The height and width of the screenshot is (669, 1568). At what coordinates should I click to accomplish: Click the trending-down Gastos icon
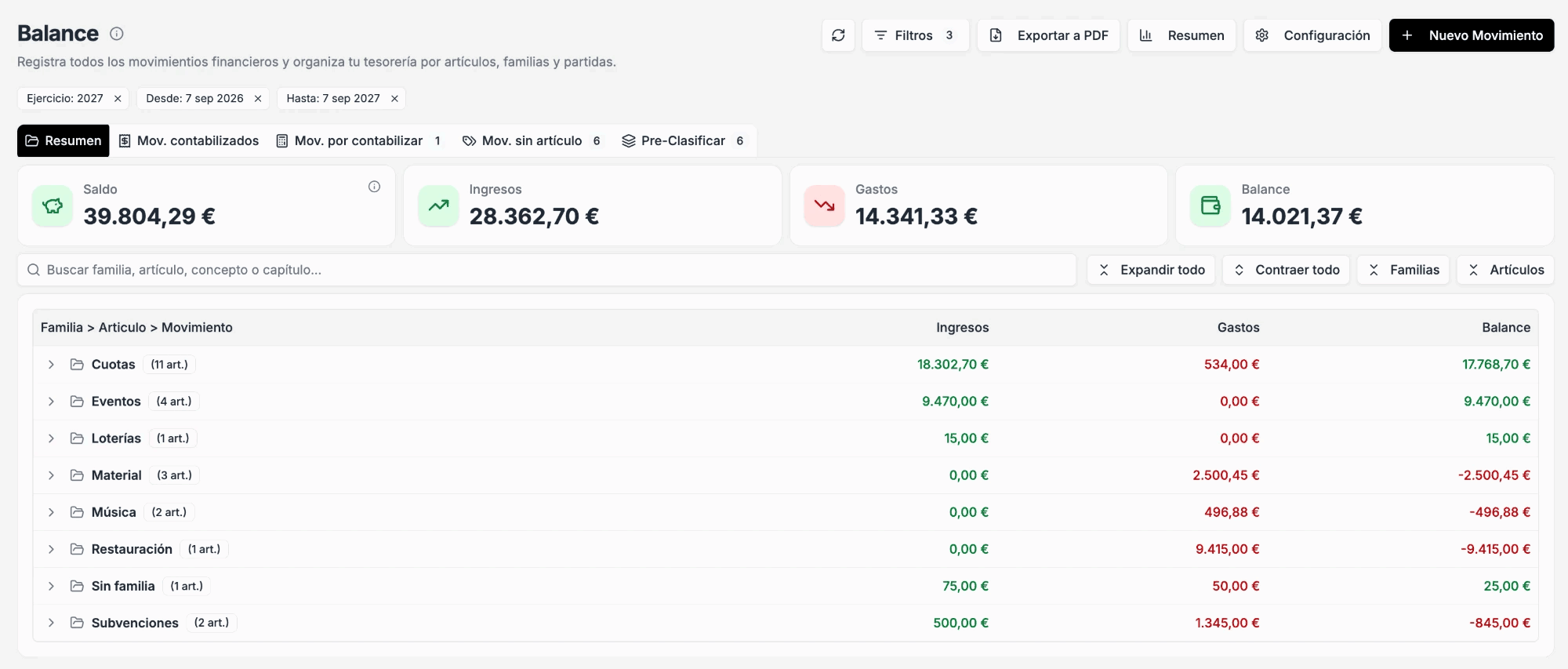[x=824, y=206]
